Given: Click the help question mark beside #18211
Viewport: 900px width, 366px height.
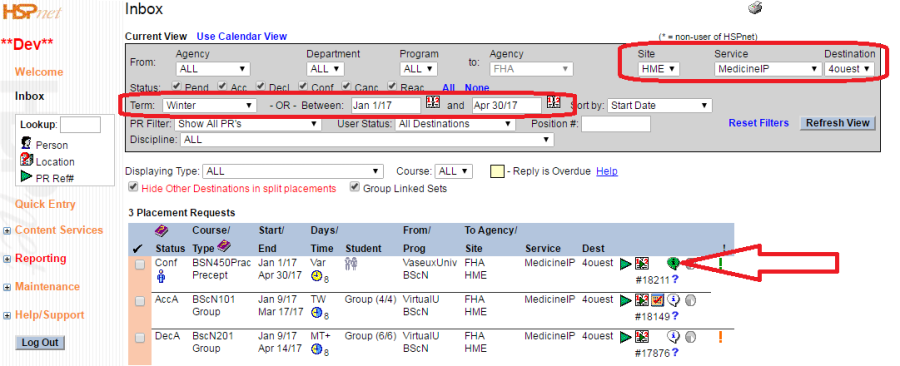Looking at the screenshot, I should [675, 279].
